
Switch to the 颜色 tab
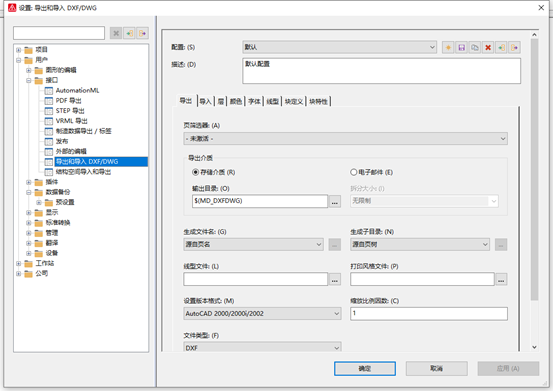click(236, 102)
